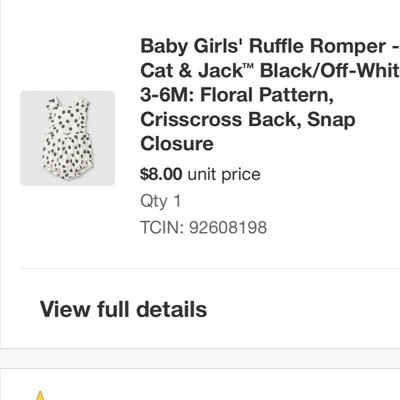This screenshot has height=400, width=400.
Task: Click the 3-6M: Floral Pattern line
Action: click(237, 95)
